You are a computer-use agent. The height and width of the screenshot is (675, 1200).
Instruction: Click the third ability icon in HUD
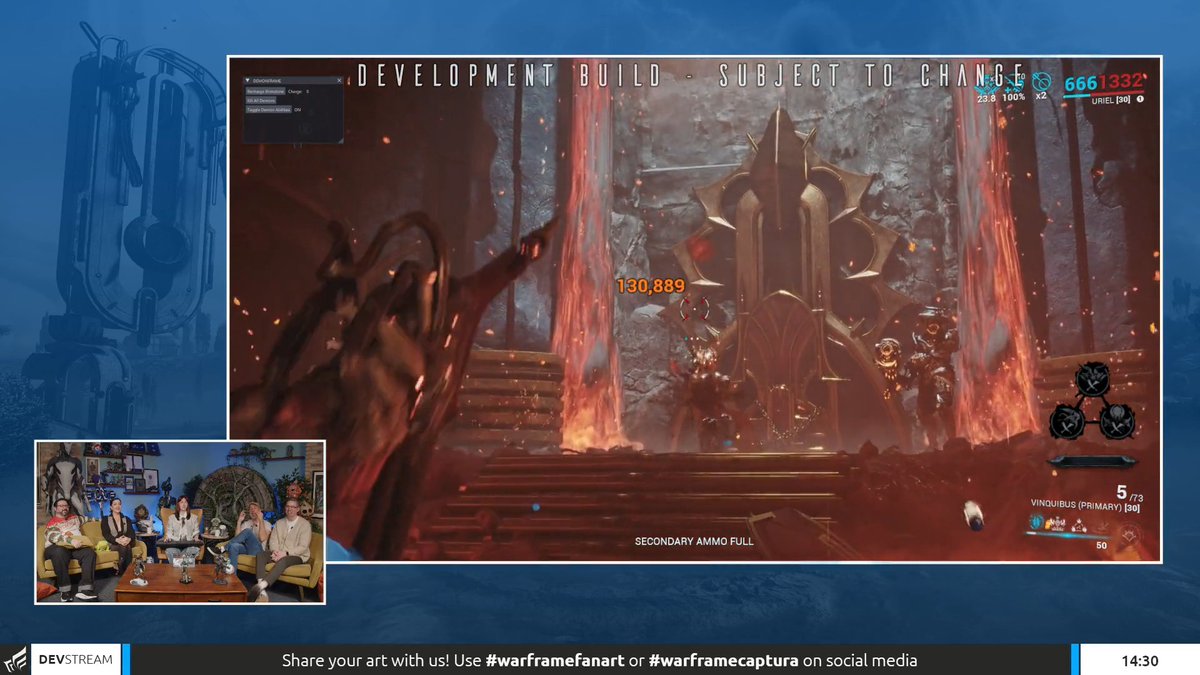(1079, 527)
